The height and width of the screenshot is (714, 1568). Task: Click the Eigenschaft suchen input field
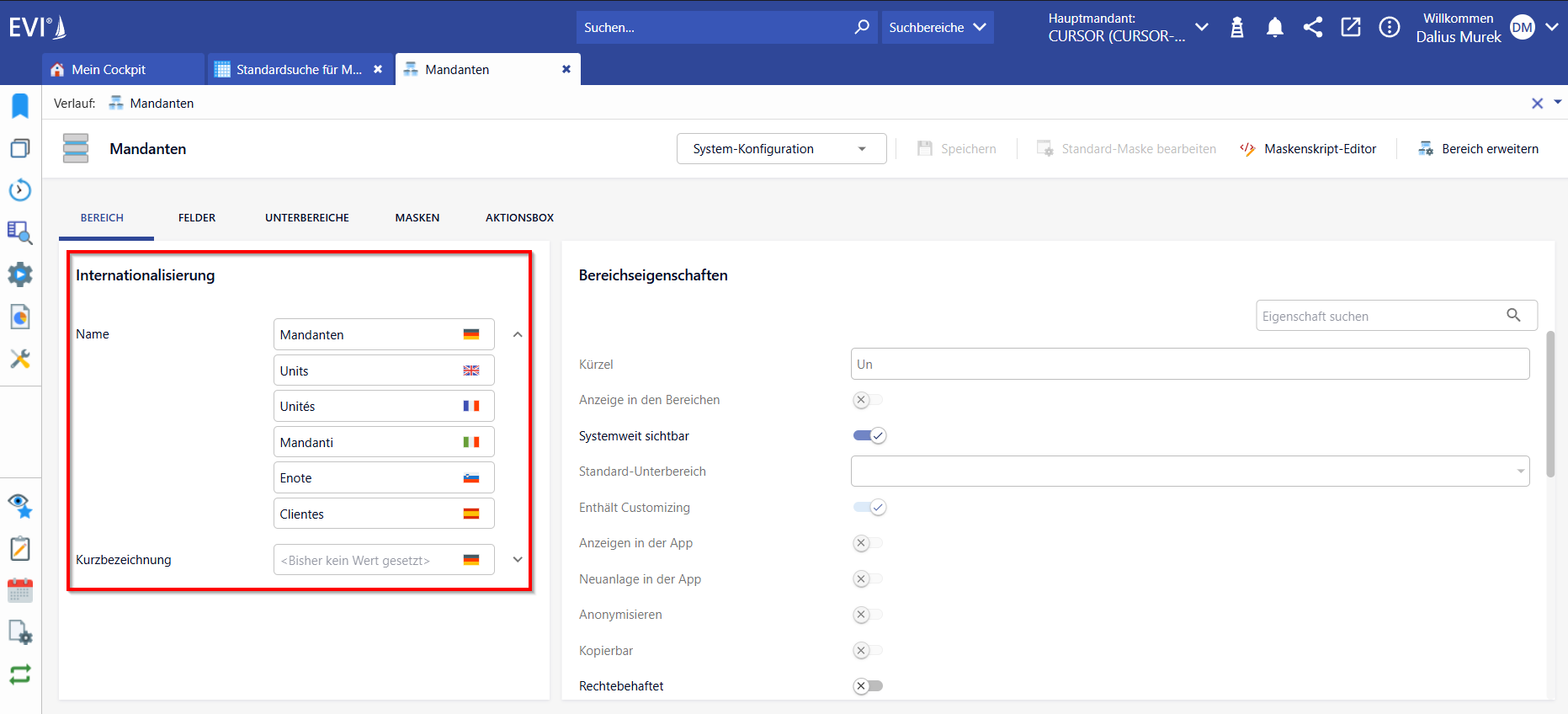[1396, 316]
